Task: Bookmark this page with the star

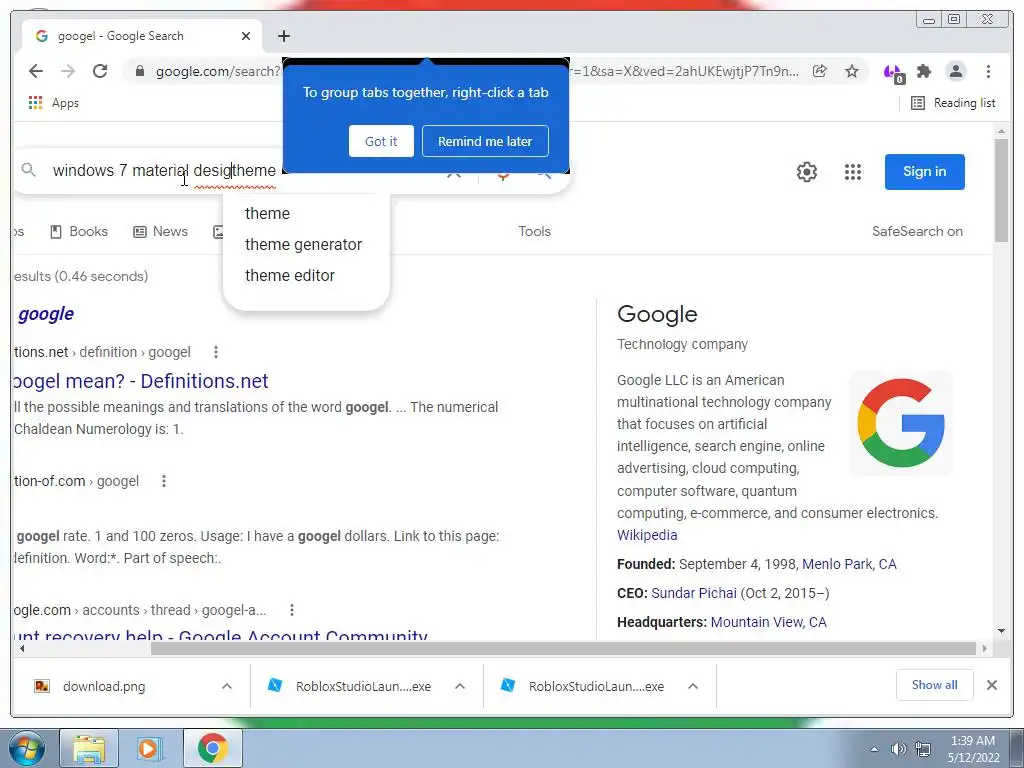Action: (x=852, y=71)
